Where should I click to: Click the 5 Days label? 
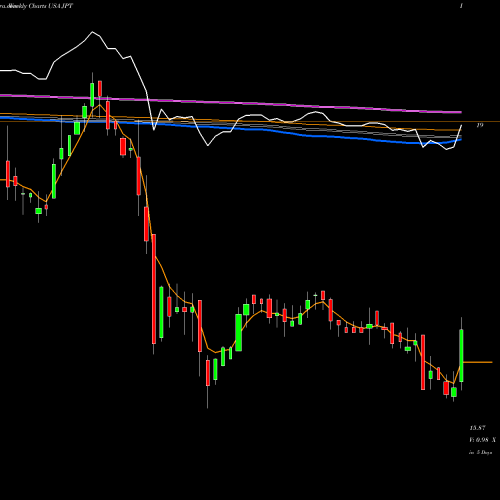tap(480, 453)
